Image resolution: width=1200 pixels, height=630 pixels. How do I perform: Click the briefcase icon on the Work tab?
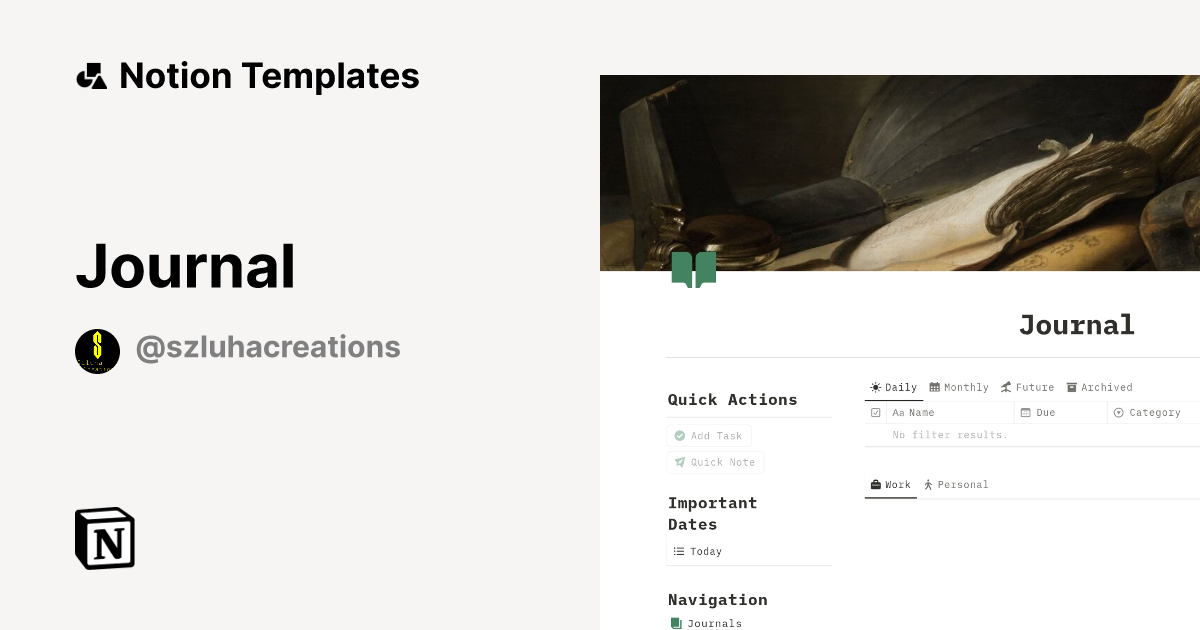(874, 484)
